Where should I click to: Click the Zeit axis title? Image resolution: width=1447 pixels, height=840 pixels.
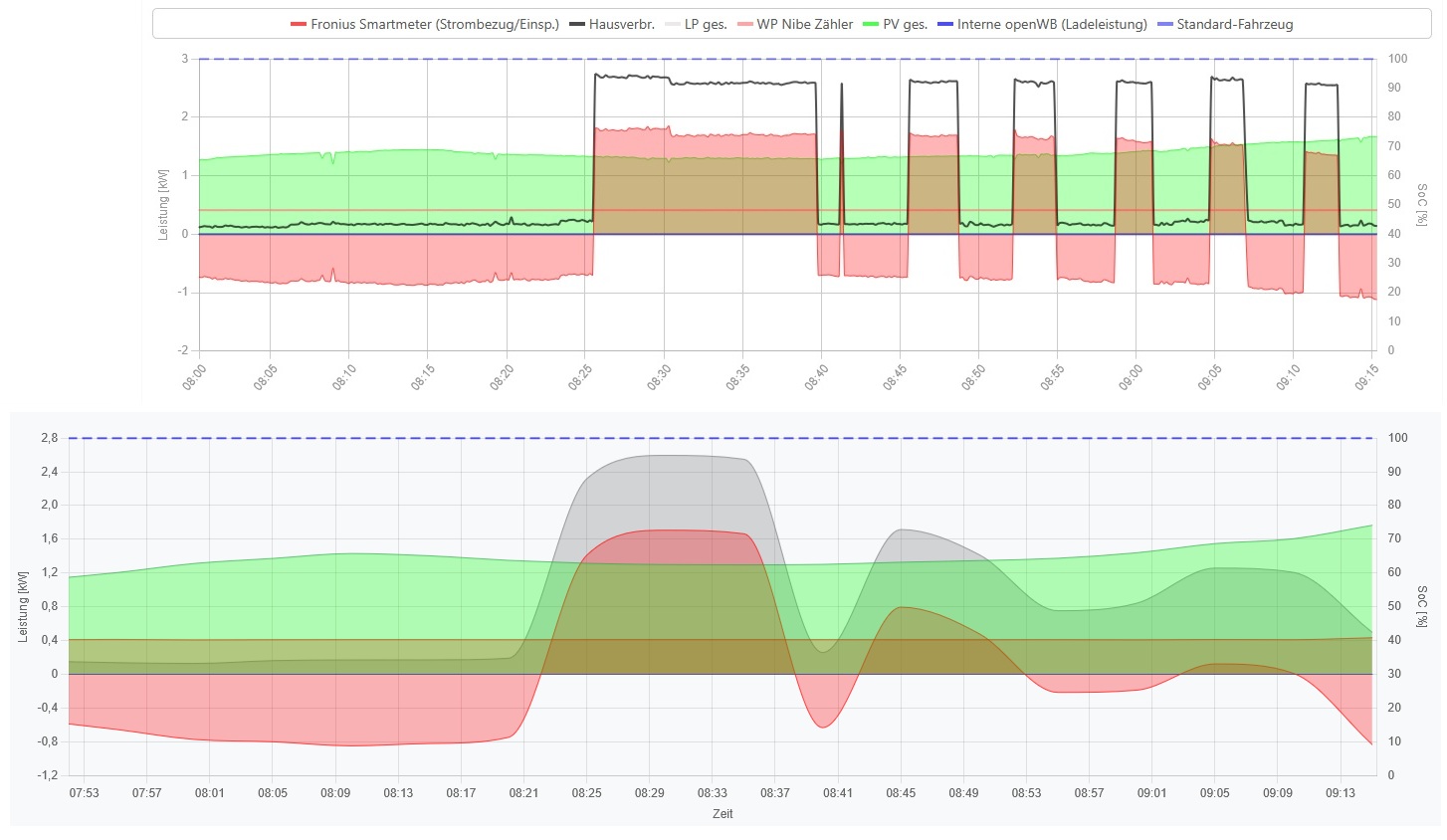point(723,814)
